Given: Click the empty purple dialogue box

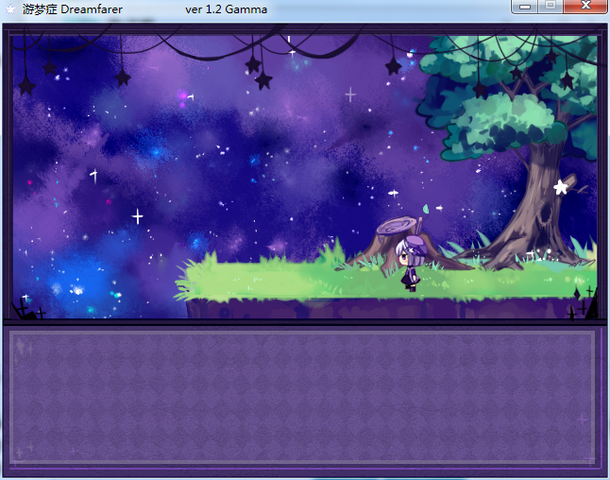Looking at the screenshot, I should (x=303, y=397).
